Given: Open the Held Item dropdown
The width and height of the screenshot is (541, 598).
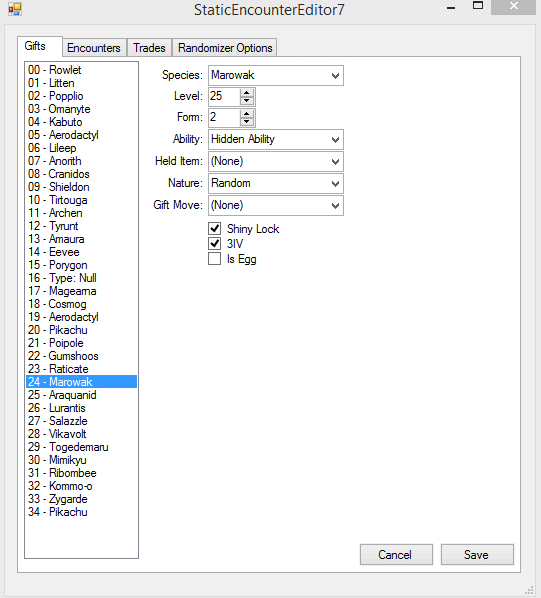Looking at the screenshot, I should pyautogui.click(x=276, y=162).
